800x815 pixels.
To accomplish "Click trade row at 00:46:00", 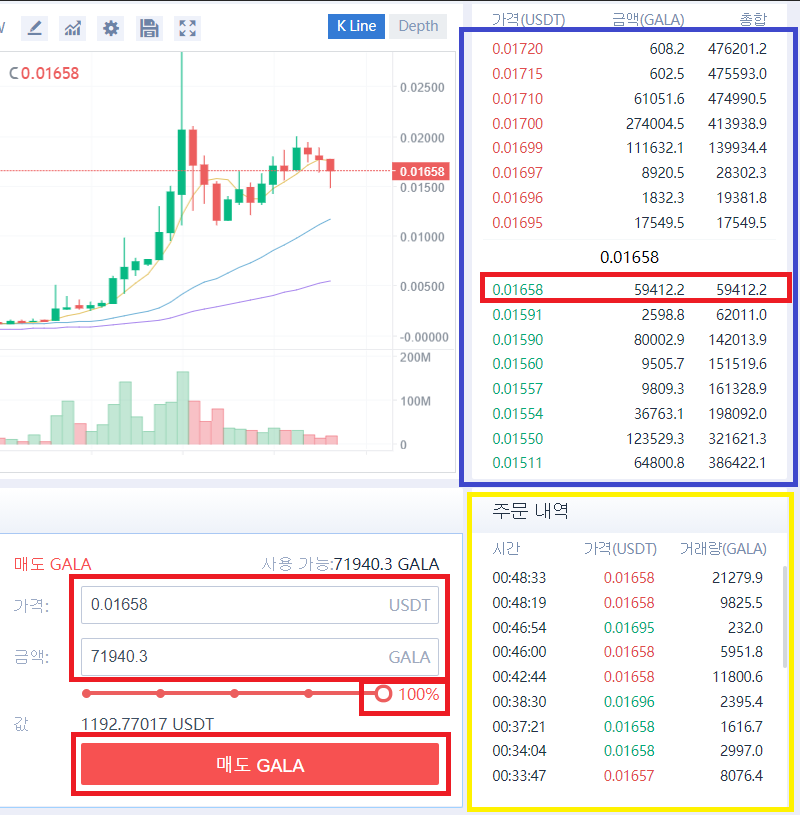I will click(628, 652).
